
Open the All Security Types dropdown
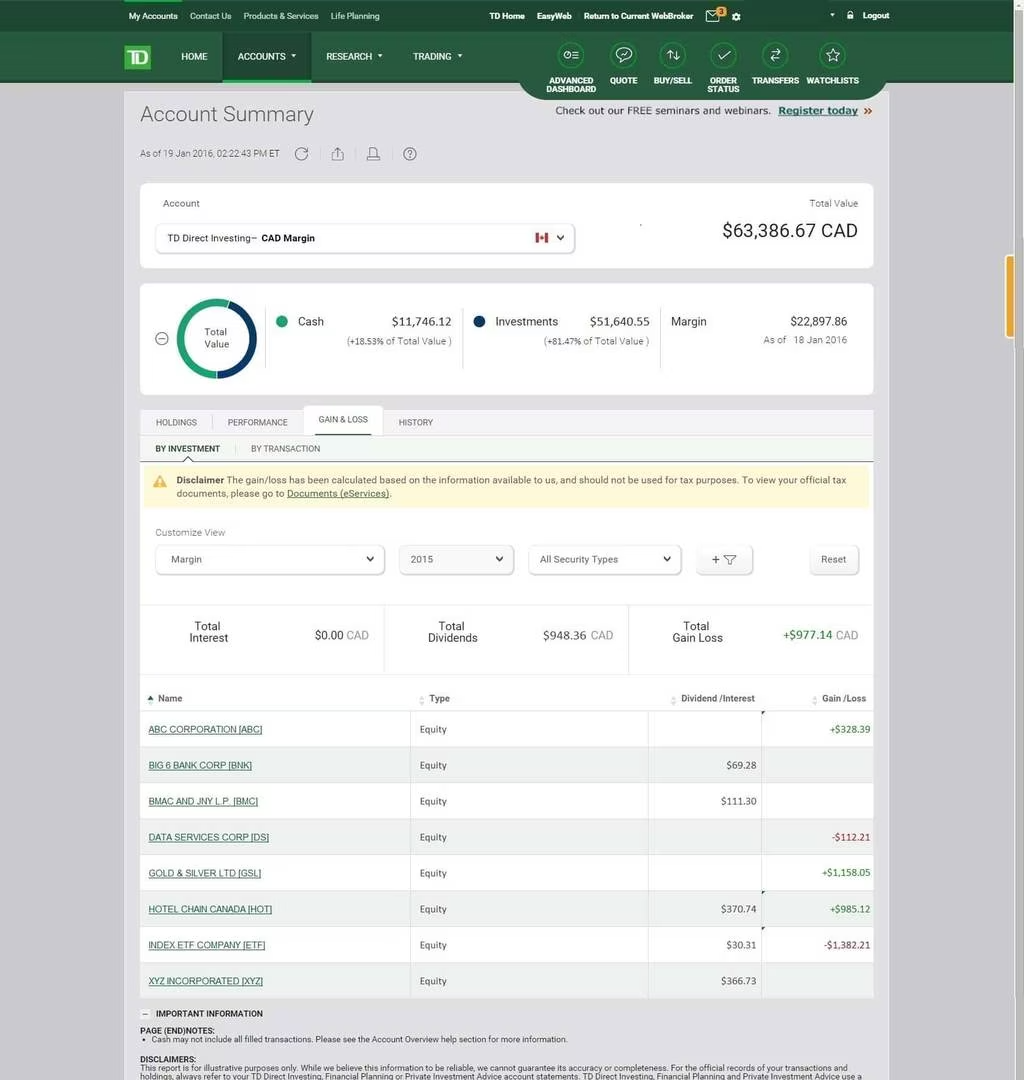pos(605,559)
